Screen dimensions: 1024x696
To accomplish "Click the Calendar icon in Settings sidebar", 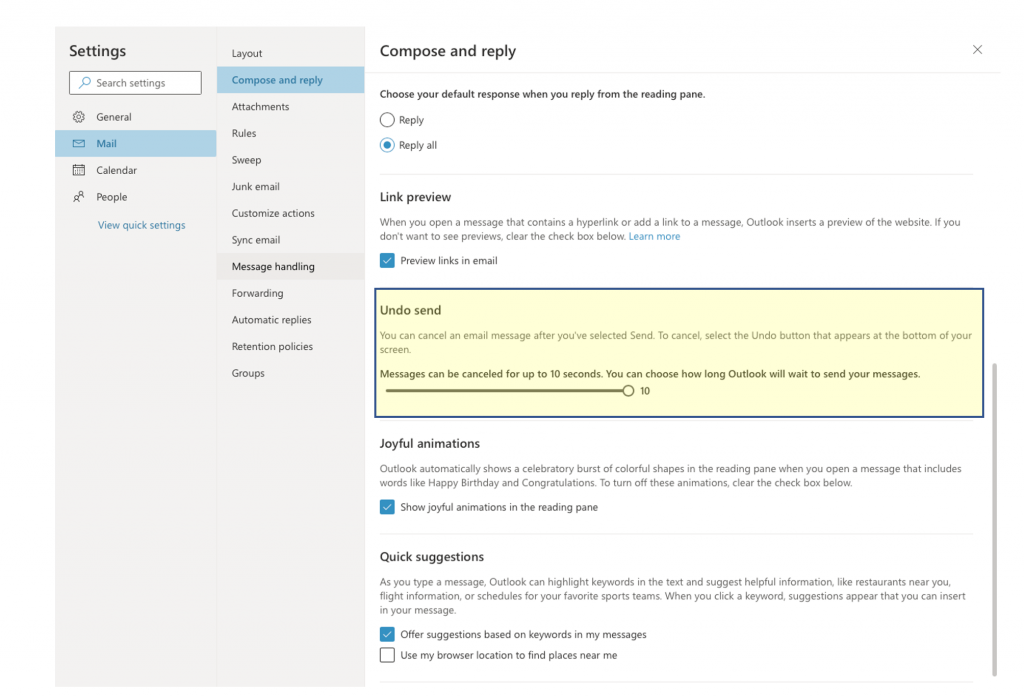I will (79, 170).
